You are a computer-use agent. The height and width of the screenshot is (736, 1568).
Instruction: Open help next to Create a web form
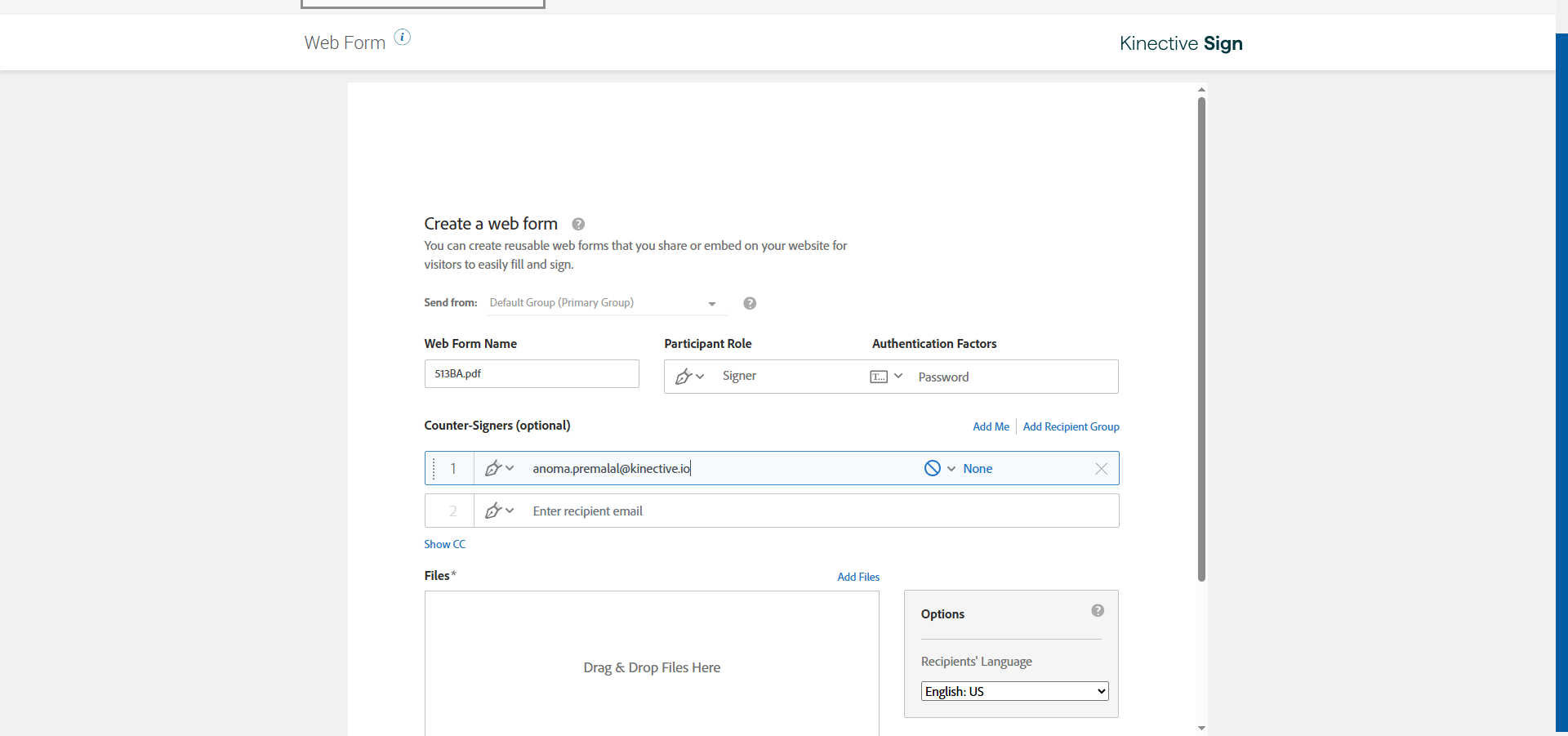click(578, 224)
